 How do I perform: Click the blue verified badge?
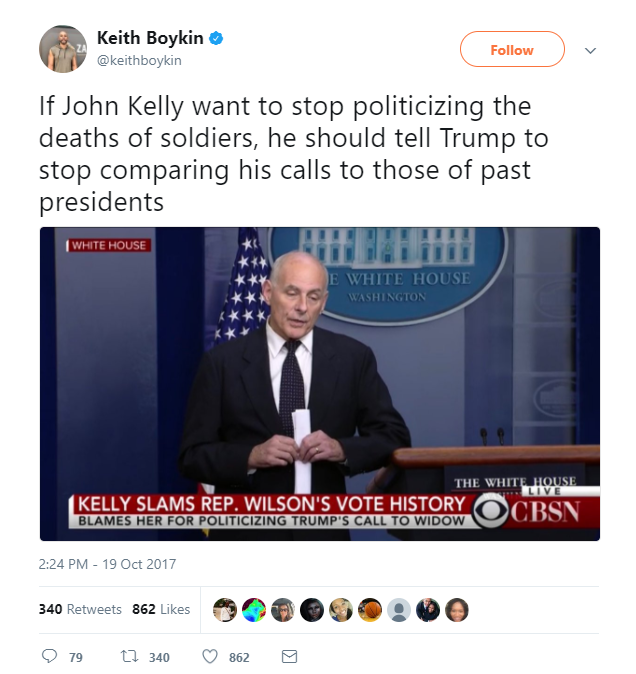216,38
